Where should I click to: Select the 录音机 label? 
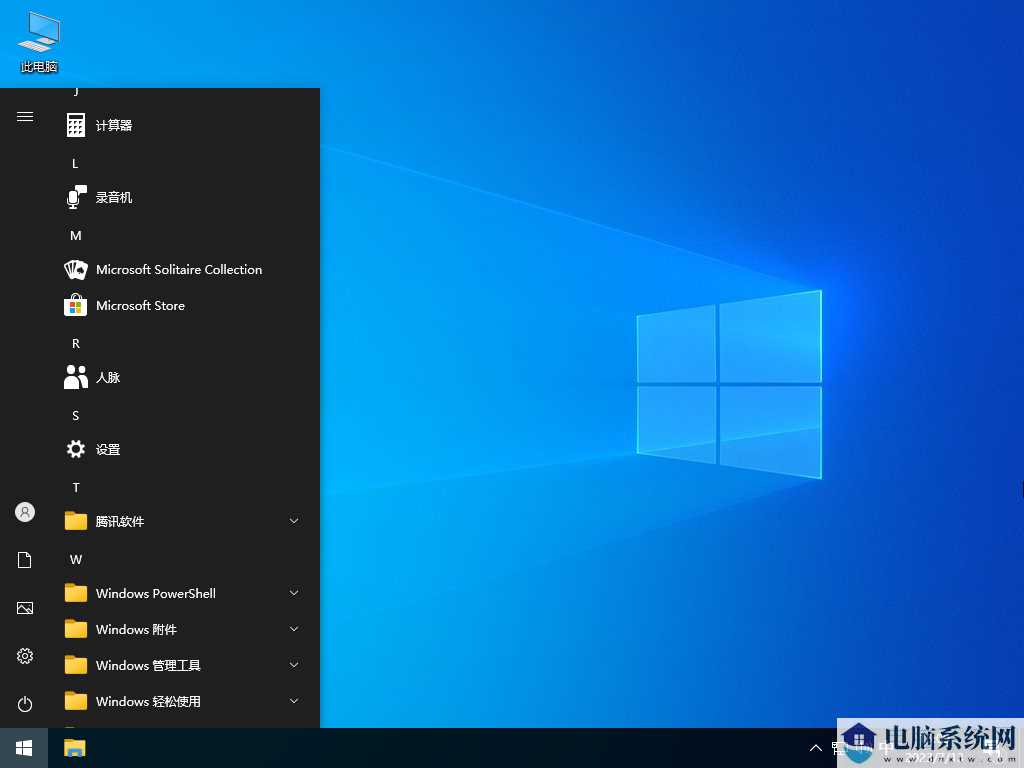click(114, 197)
